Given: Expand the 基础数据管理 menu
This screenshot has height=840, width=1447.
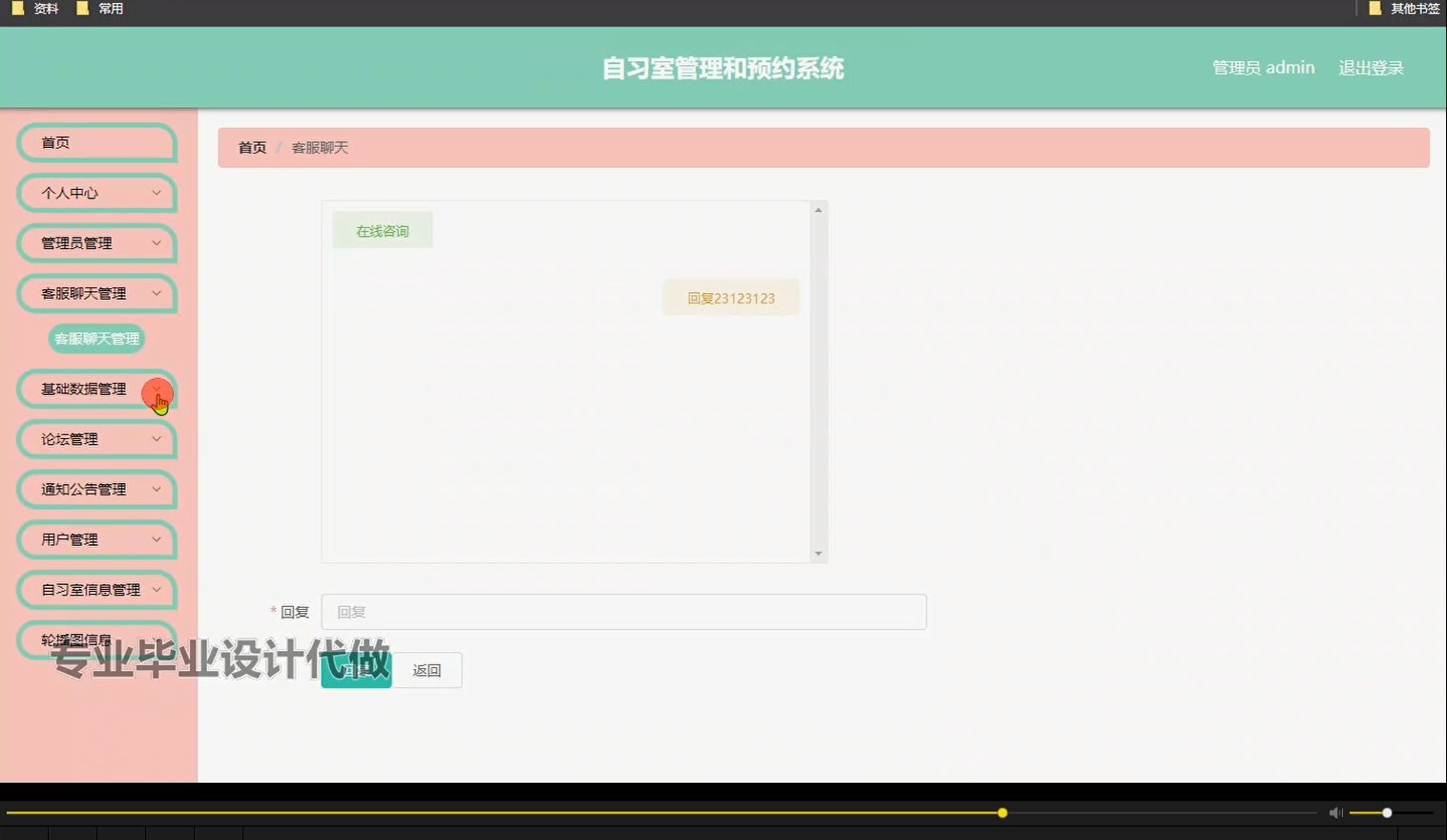Looking at the screenshot, I should pyautogui.click(x=95, y=389).
